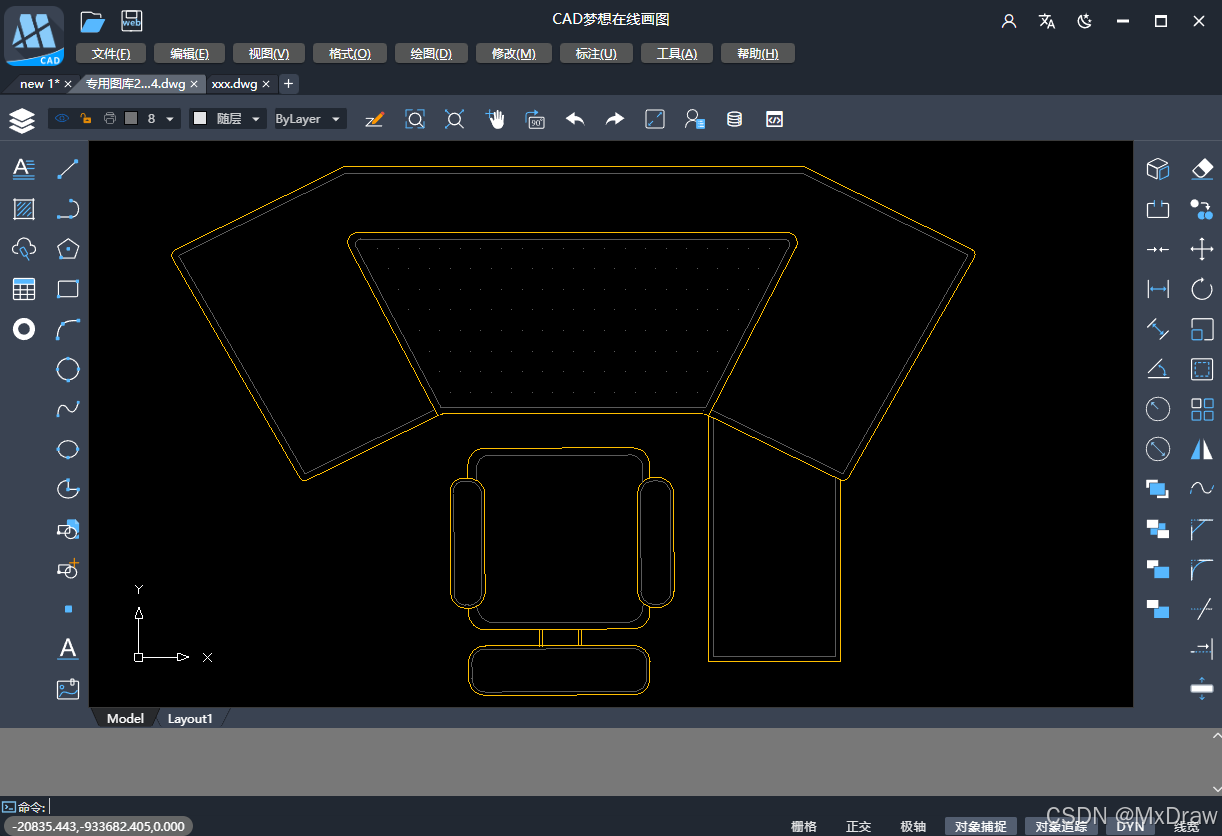The image size is (1222, 836).
Task: Select the Rotate tool
Action: (x=1202, y=289)
